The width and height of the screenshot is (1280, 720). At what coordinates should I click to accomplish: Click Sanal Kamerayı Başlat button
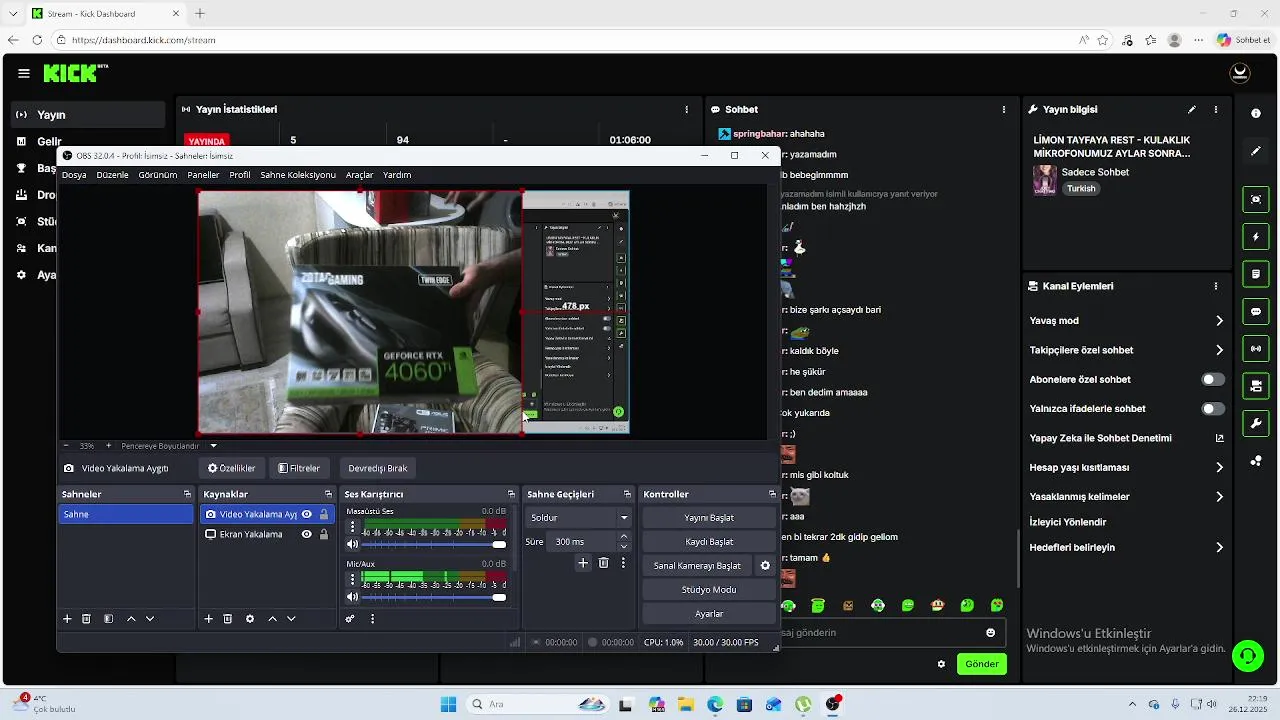tap(697, 566)
